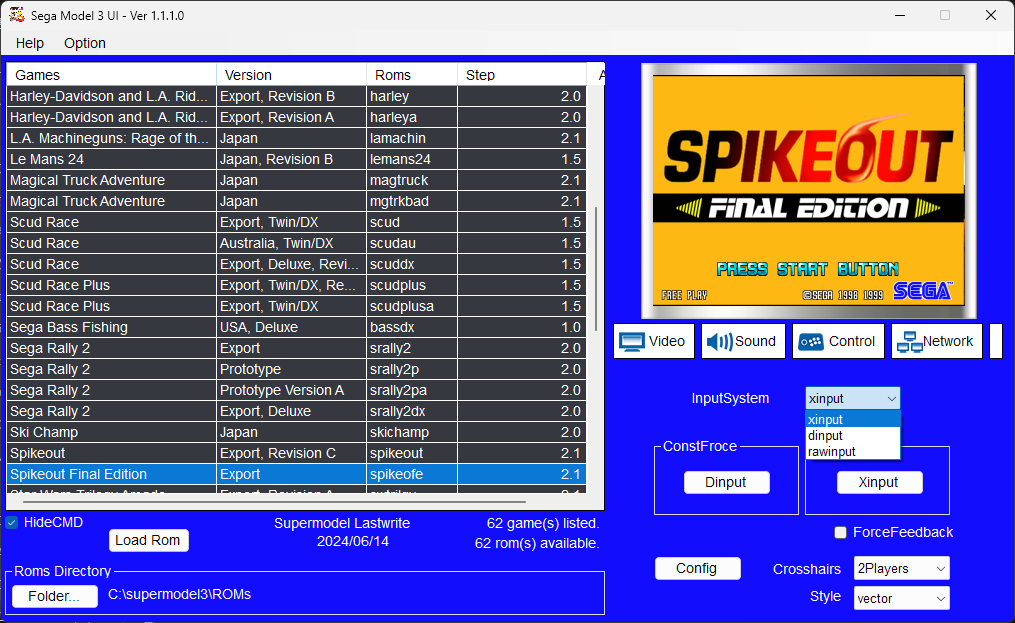
Task: Click the Load Rom button
Action: (x=148, y=540)
